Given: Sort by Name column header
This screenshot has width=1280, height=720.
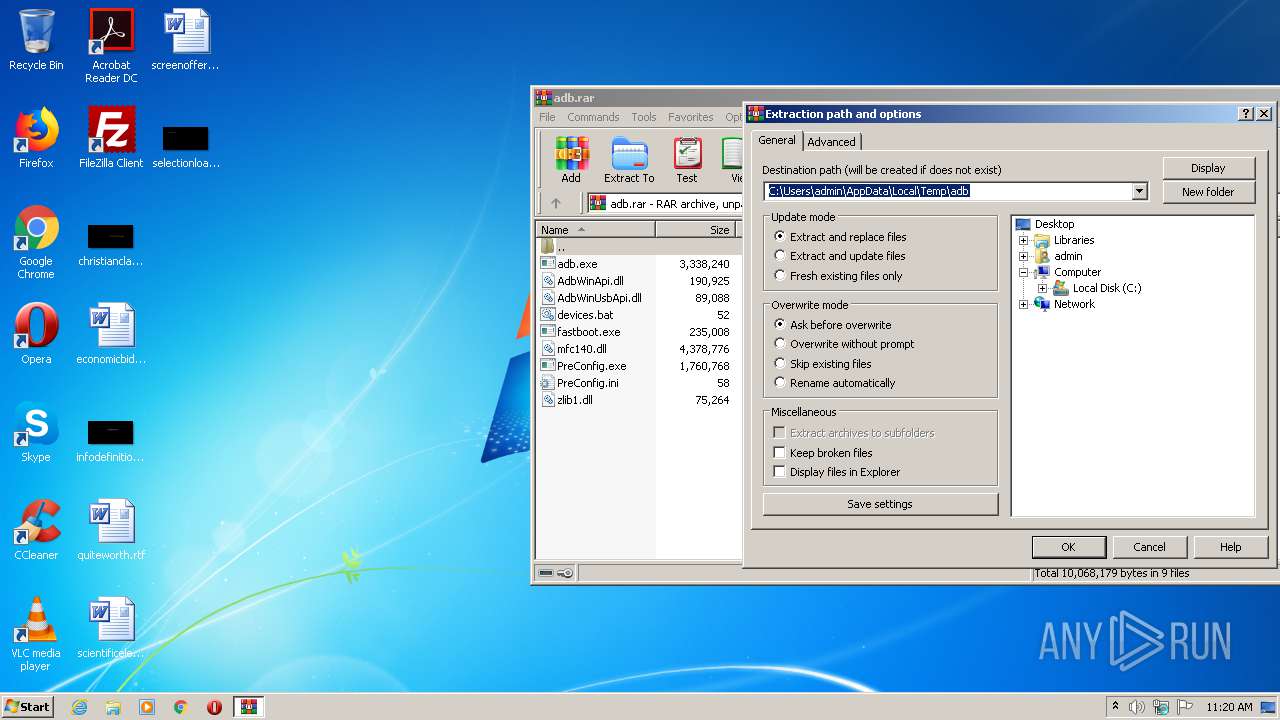Looking at the screenshot, I should pyautogui.click(x=595, y=230).
